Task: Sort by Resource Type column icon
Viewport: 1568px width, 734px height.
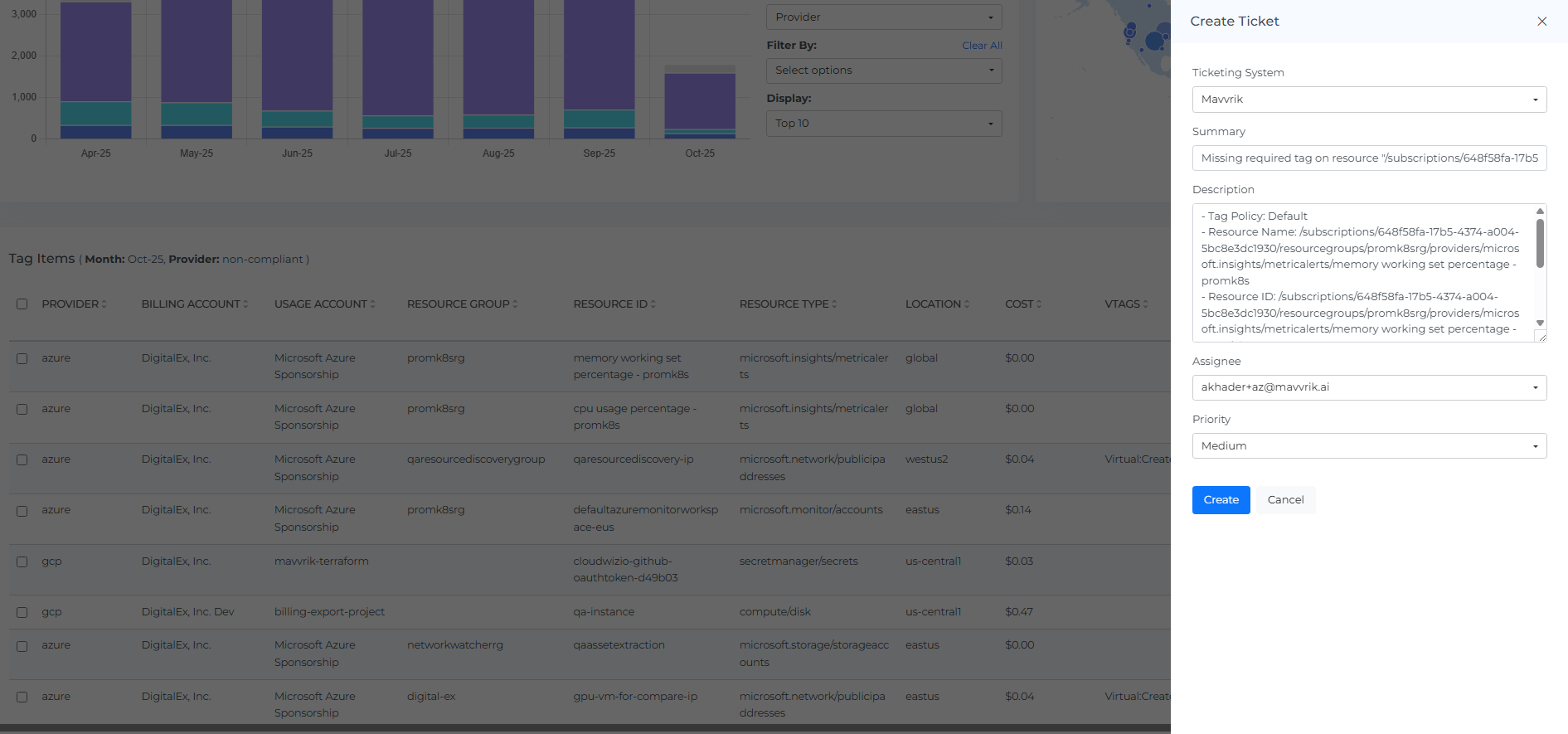Action: pos(834,304)
